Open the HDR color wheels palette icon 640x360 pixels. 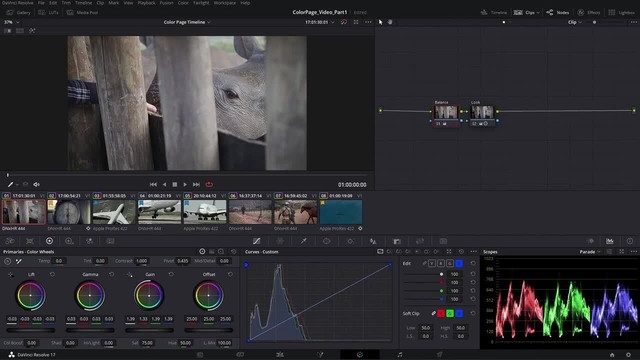click(x=69, y=241)
